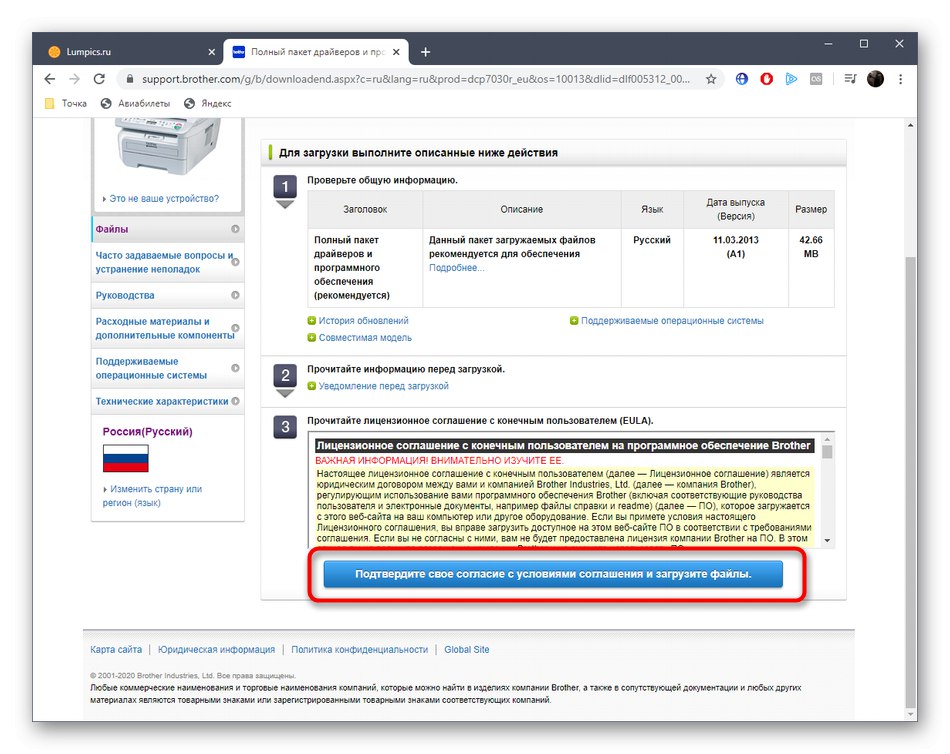Open the blue globe extension icon
950x754 pixels.
(742, 79)
